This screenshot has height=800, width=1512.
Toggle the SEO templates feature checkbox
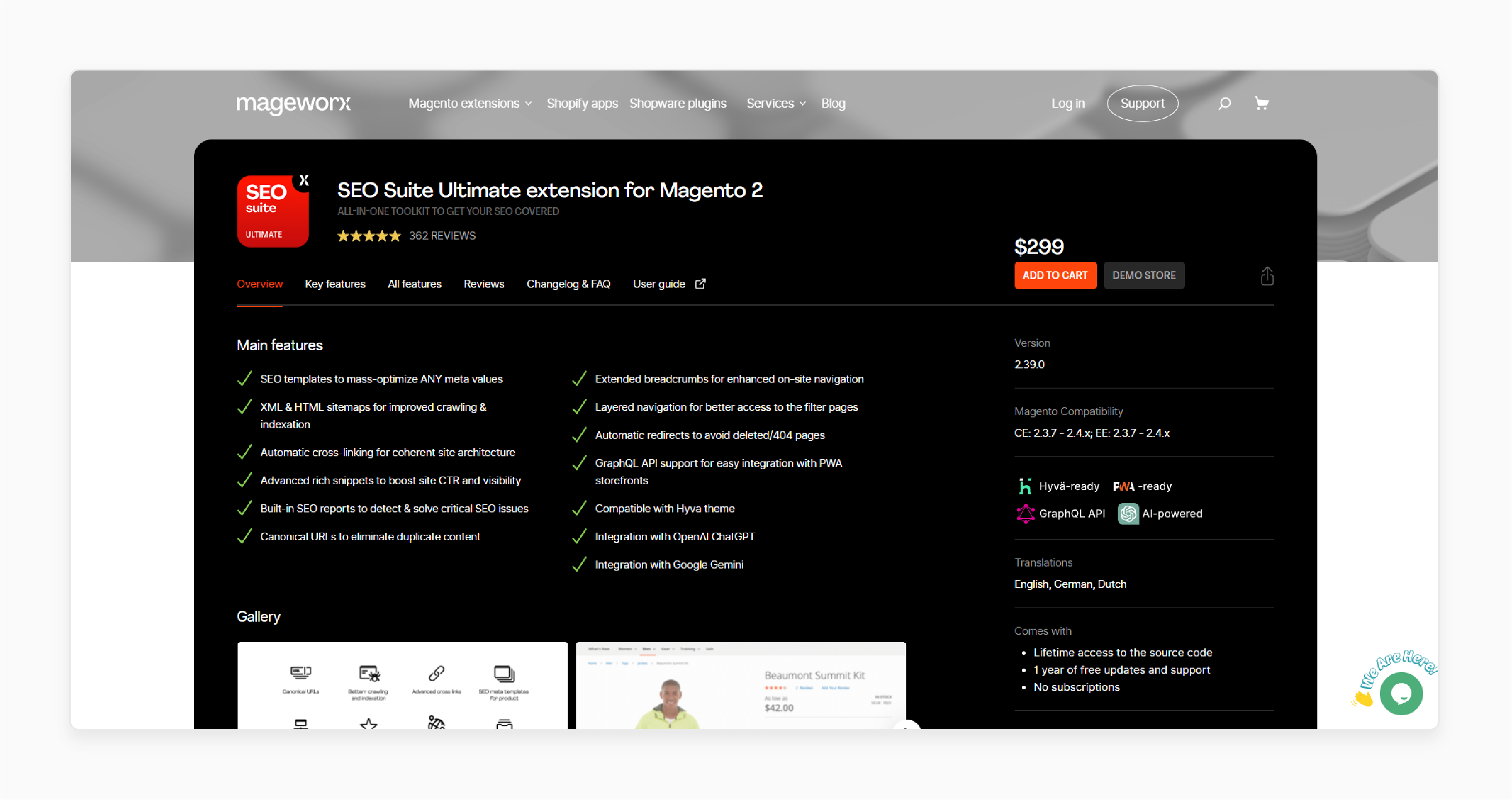coord(247,379)
